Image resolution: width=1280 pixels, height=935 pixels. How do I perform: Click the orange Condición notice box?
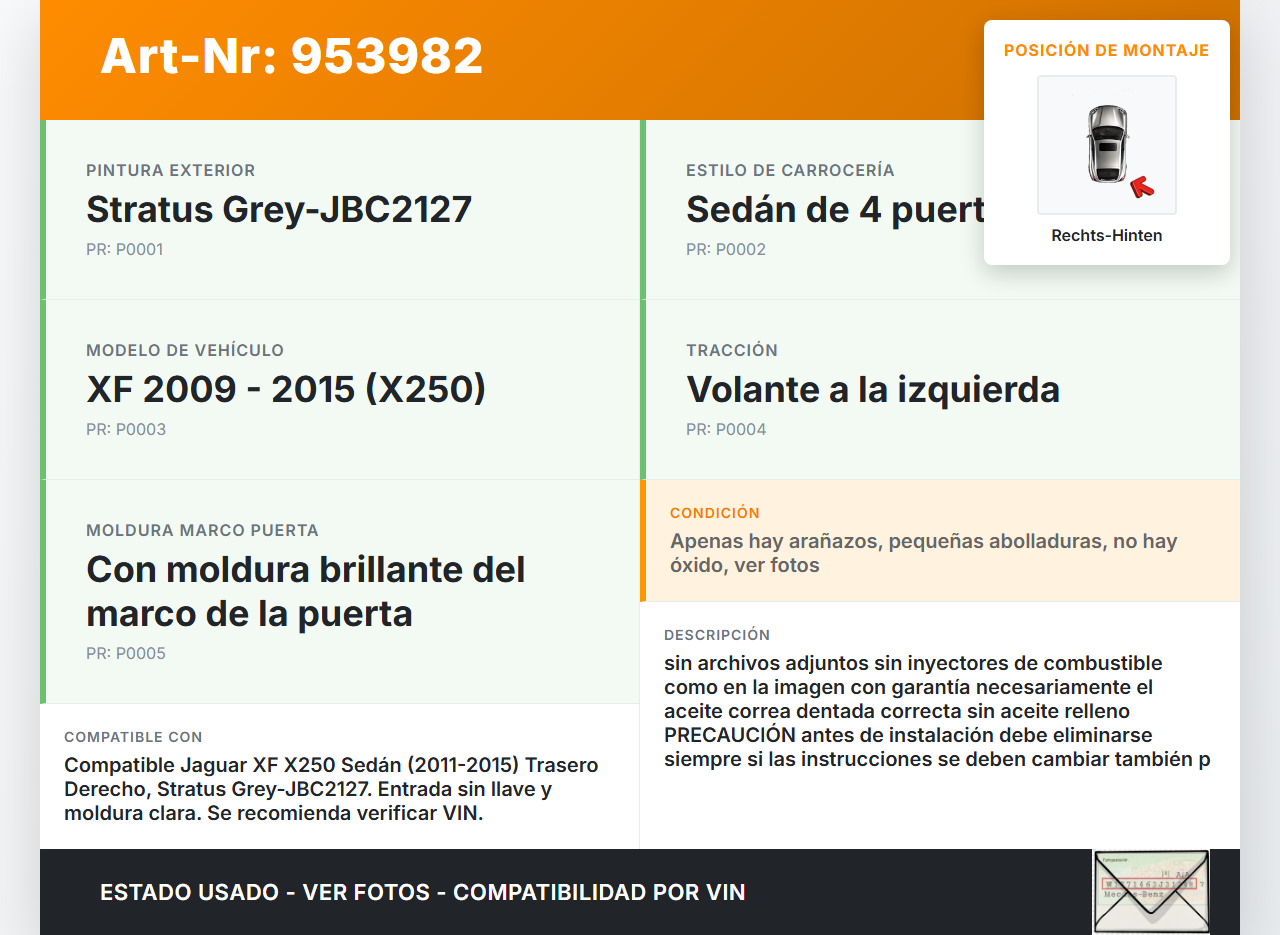[x=938, y=541]
